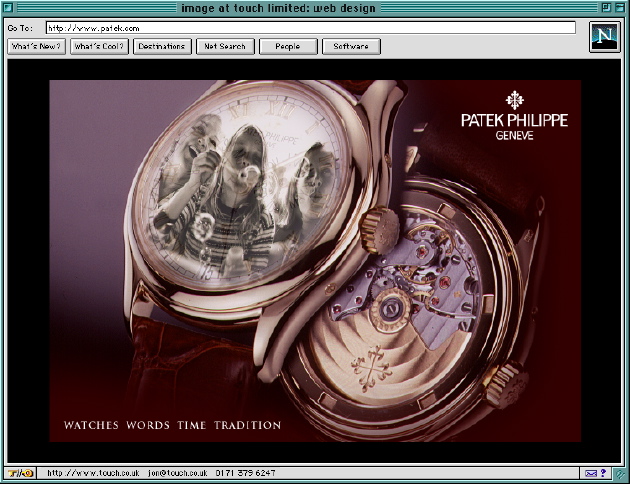
Task: Click the 0171 379 6247 phone text
Action: point(245,473)
